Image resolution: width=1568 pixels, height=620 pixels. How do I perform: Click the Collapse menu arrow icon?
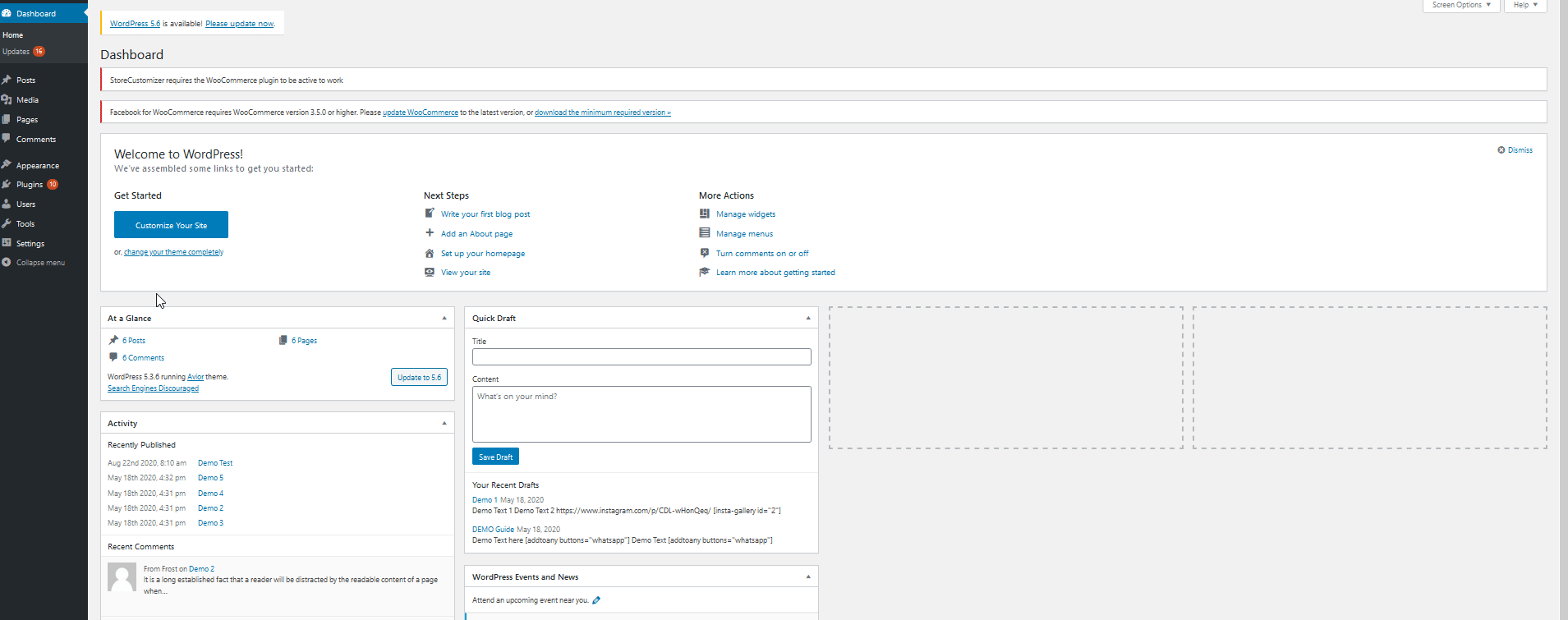[x=7, y=262]
